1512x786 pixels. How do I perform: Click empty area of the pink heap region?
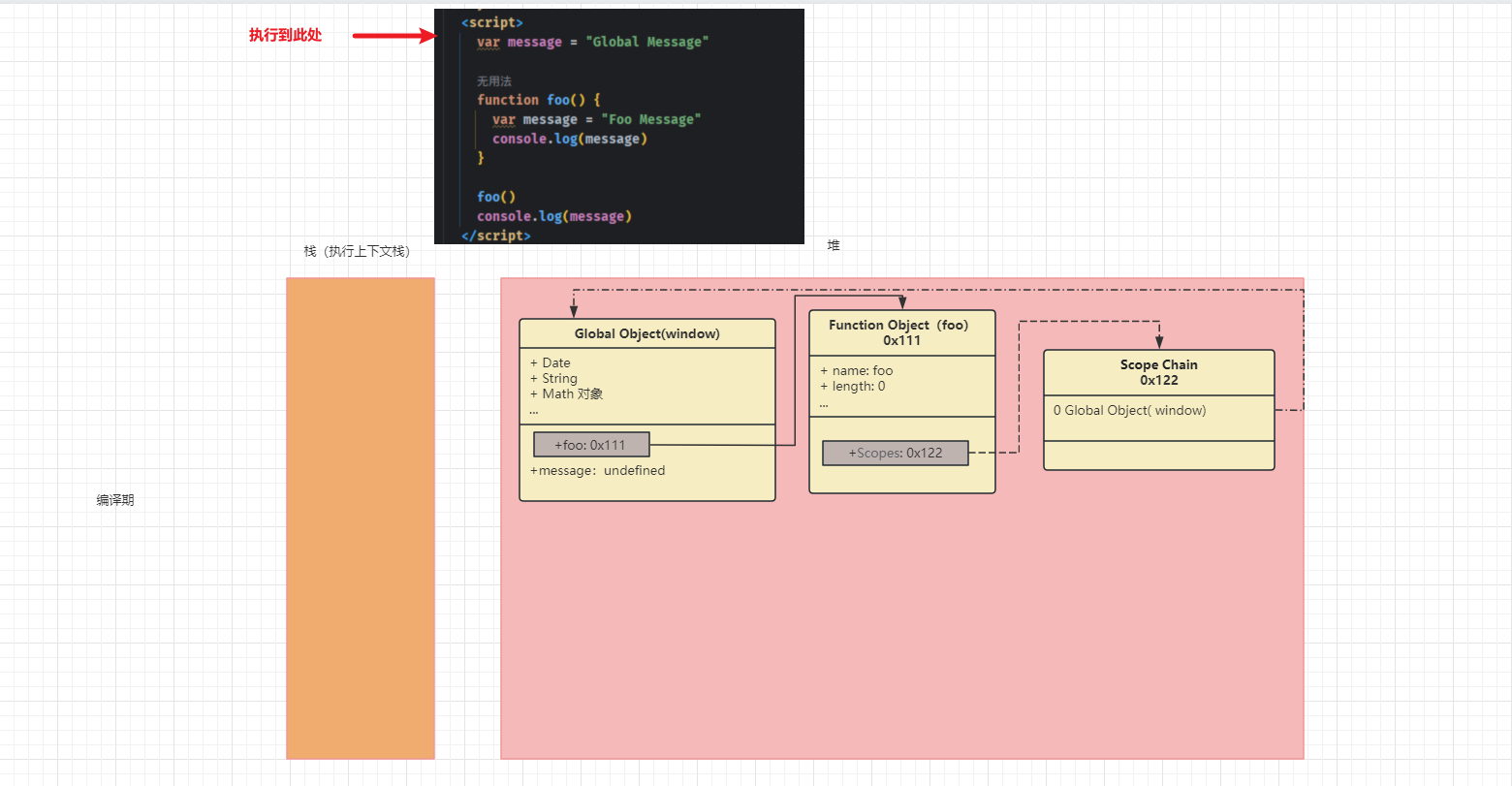click(x=901, y=630)
